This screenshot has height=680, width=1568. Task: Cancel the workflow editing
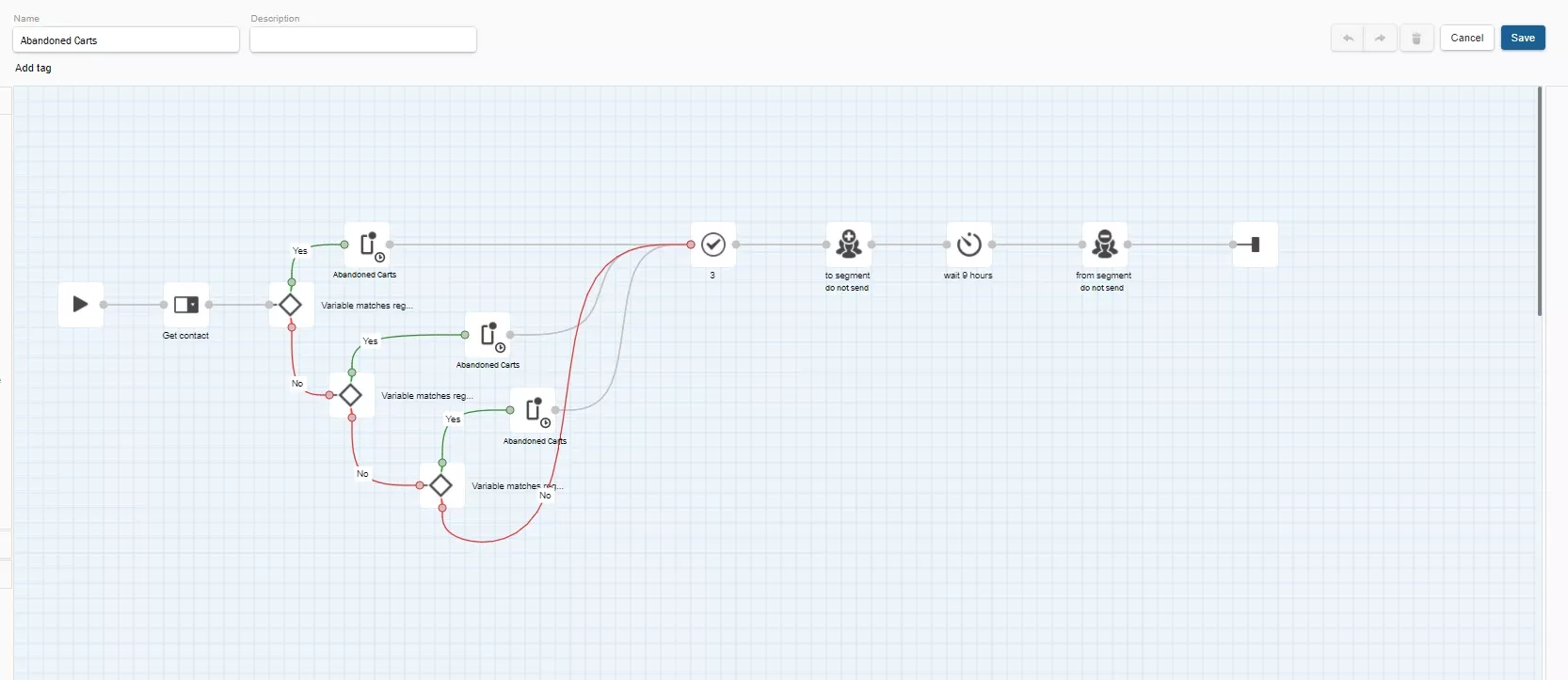point(1467,39)
